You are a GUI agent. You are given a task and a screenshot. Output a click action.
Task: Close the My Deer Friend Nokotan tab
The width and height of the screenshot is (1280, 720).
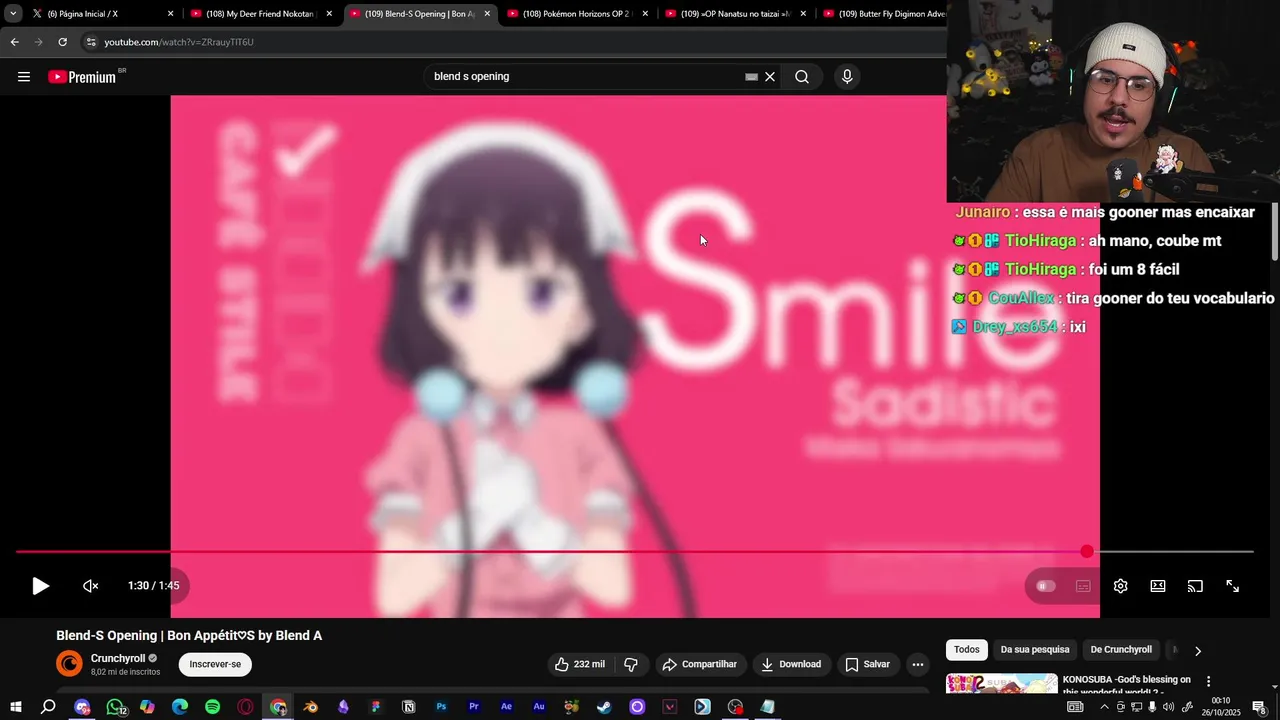[329, 14]
